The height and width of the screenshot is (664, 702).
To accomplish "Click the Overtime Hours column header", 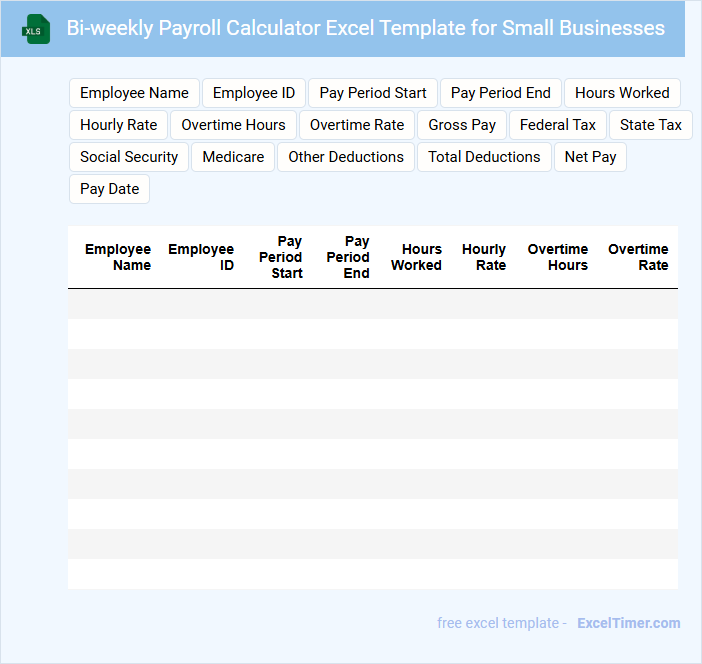I will point(558,257).
